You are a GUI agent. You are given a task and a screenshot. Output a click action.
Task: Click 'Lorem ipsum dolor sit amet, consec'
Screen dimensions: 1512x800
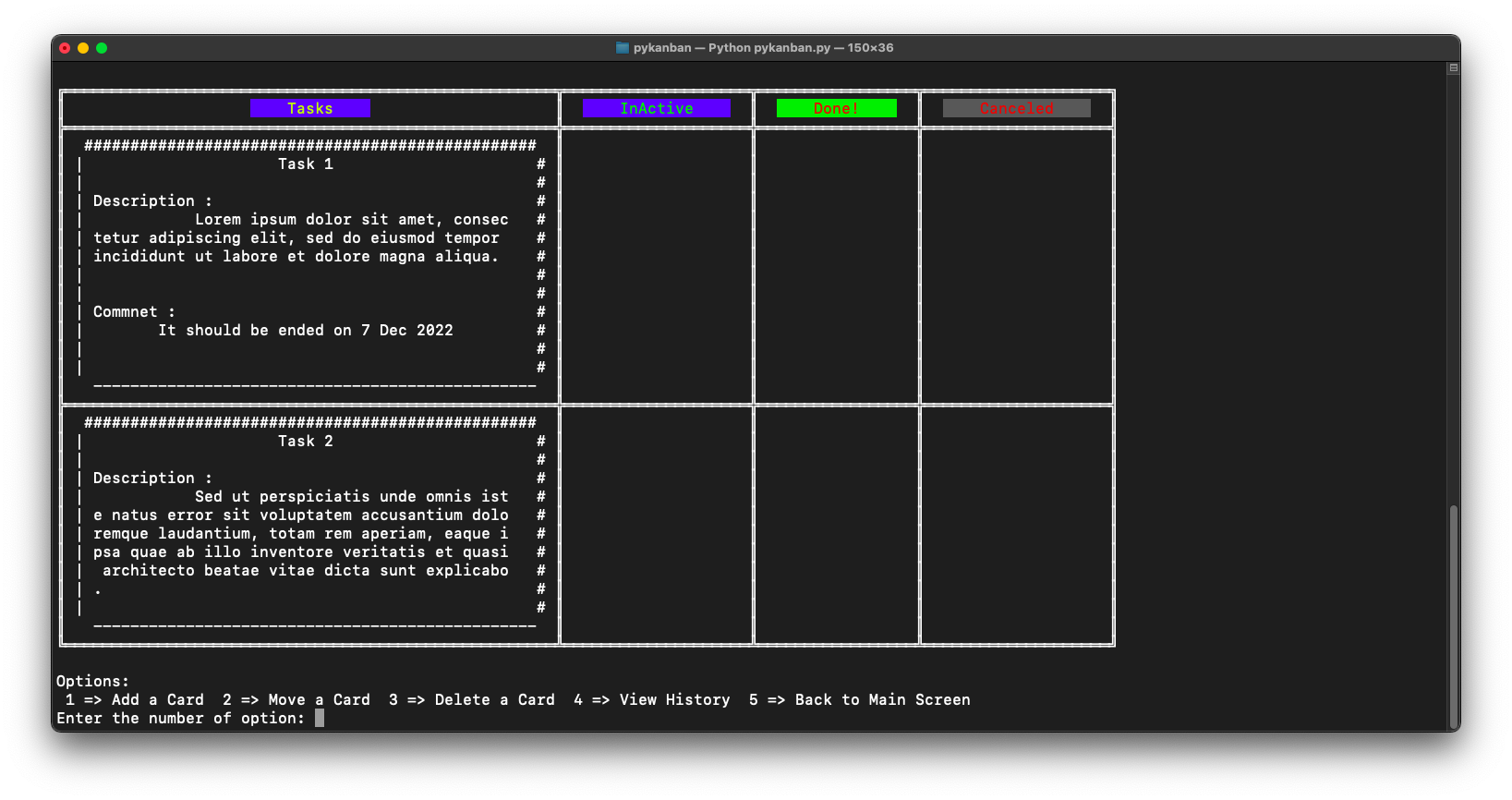352,220
